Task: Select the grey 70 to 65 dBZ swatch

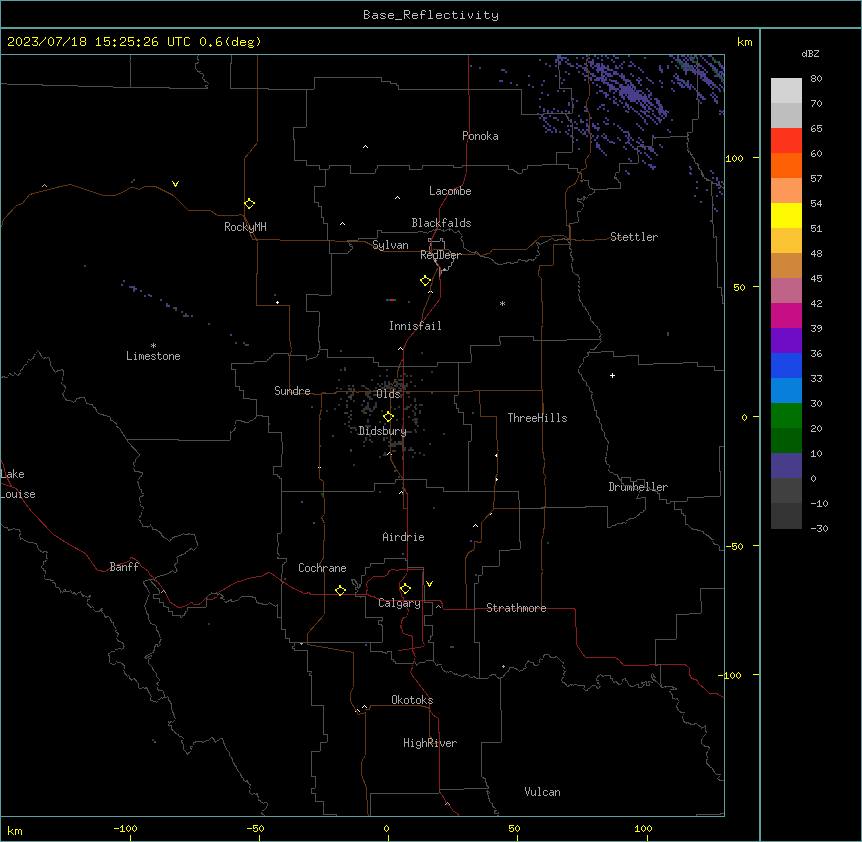Action: (786, 115)
